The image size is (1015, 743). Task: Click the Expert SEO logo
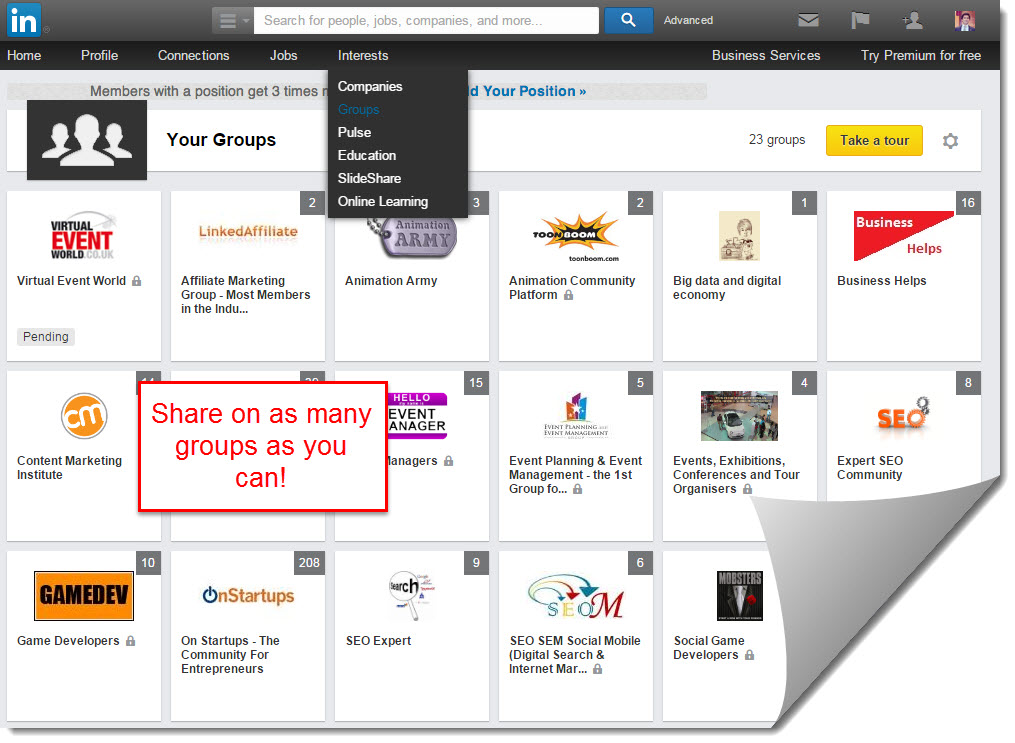click(x=904, y=414)
